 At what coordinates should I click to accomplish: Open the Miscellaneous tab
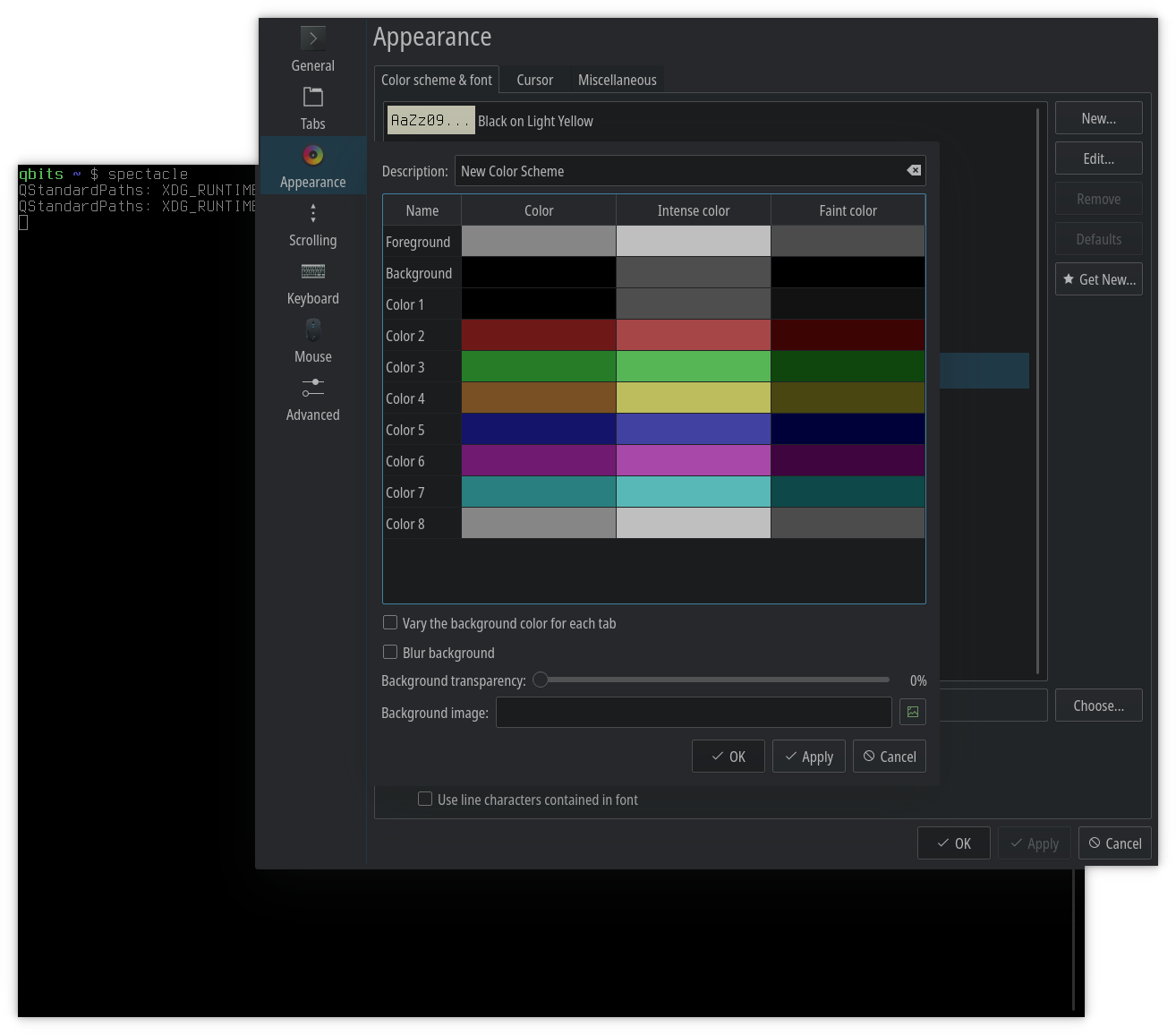click(617, 80)
